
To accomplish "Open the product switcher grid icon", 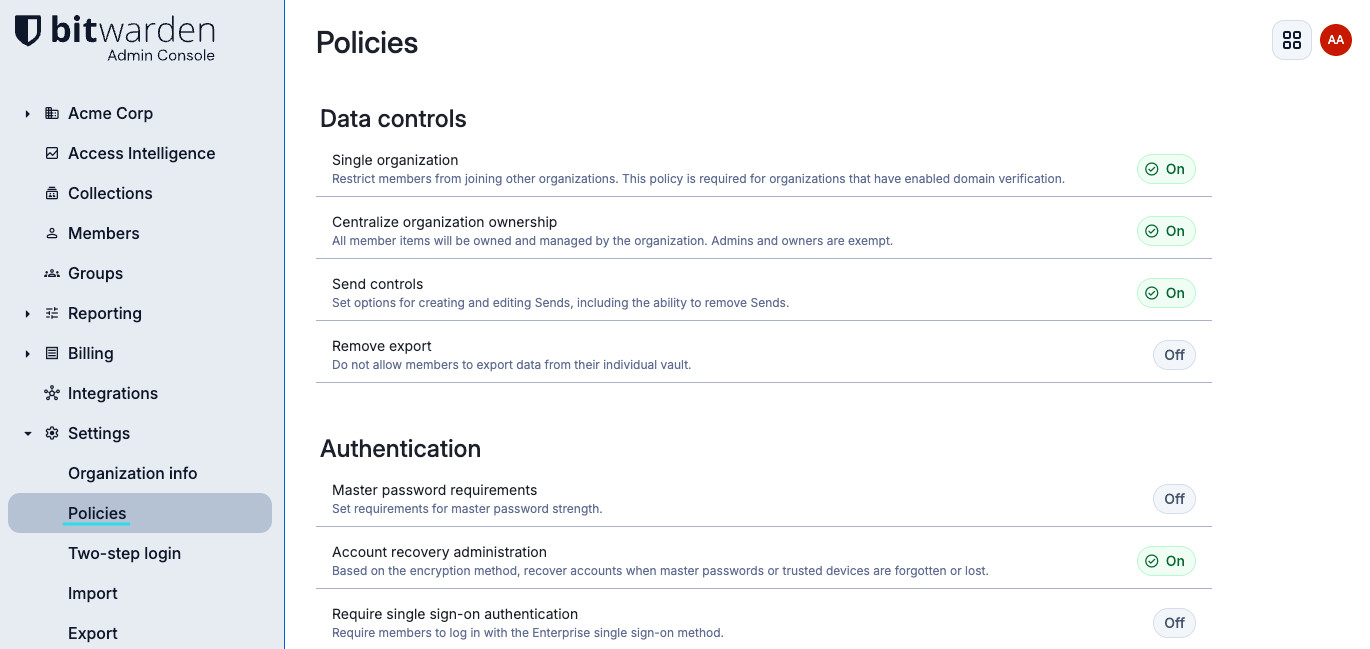I will tap(1292, 40).
